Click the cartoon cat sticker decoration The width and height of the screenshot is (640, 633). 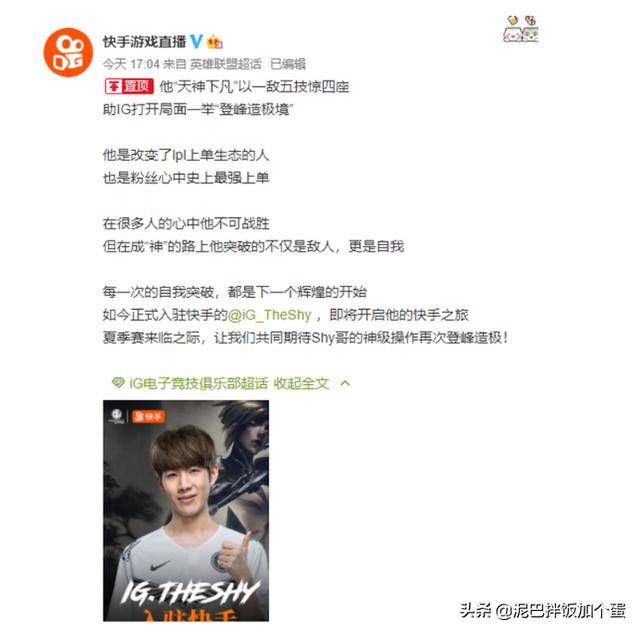tap(521, 29)
